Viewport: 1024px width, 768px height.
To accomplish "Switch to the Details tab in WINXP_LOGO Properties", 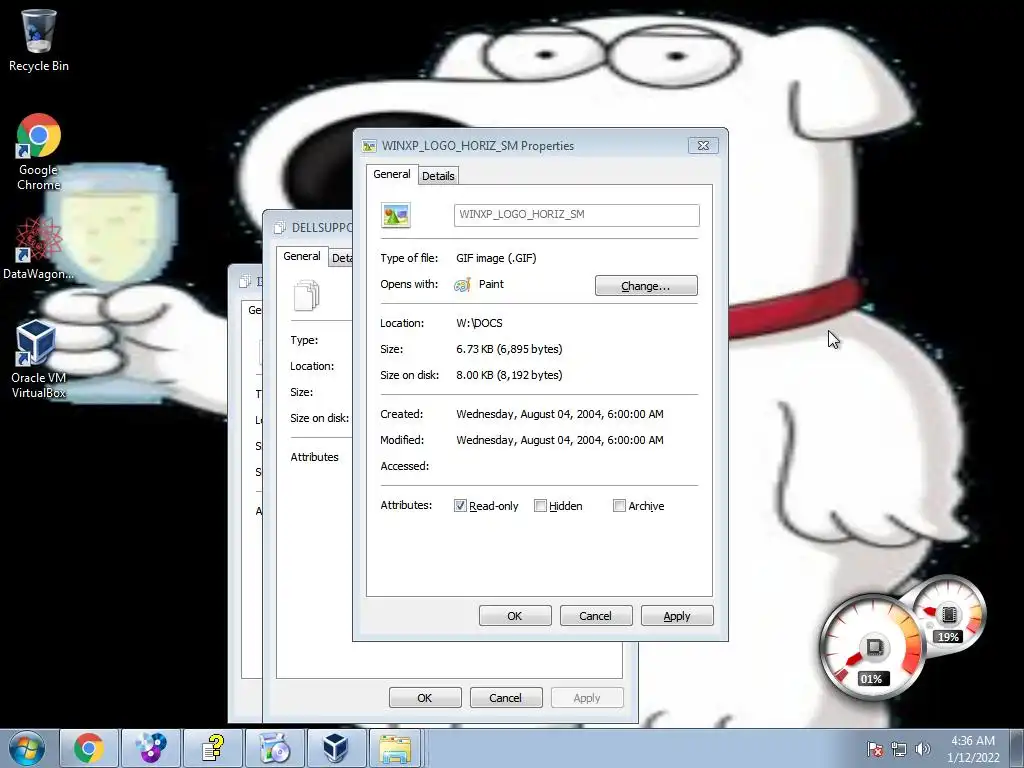I will [x=438, y=176].
